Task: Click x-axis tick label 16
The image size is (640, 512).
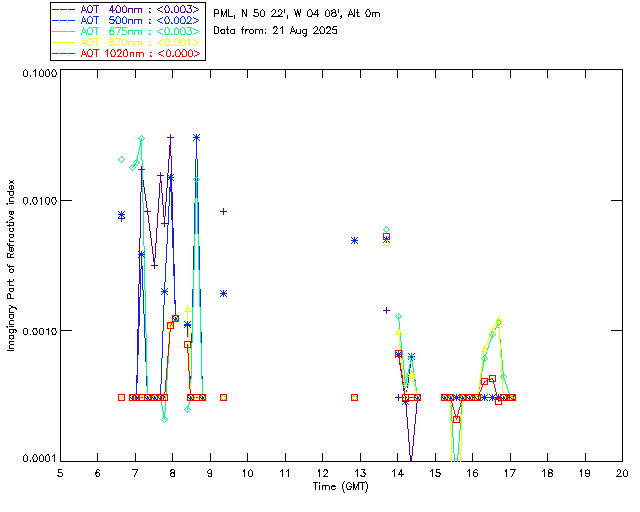Action: tap(472, 473)
